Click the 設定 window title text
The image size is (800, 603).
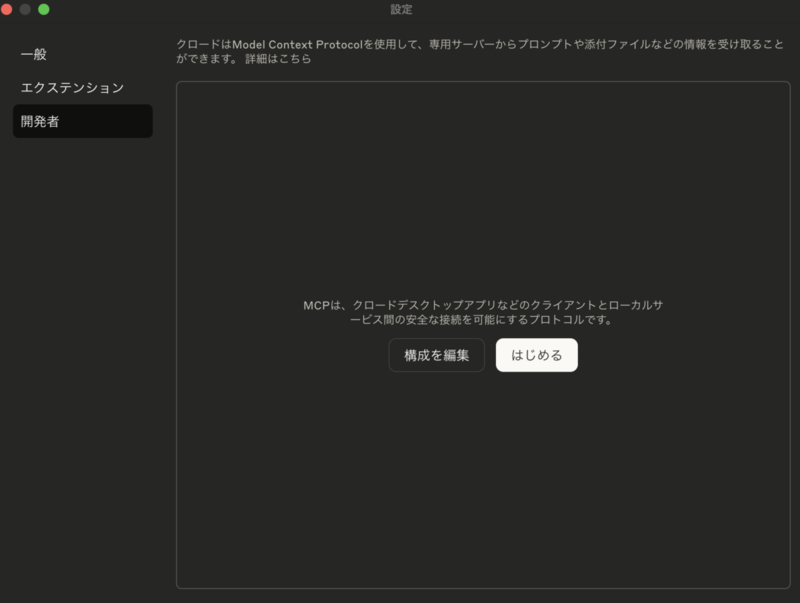(x=401, y=9)
